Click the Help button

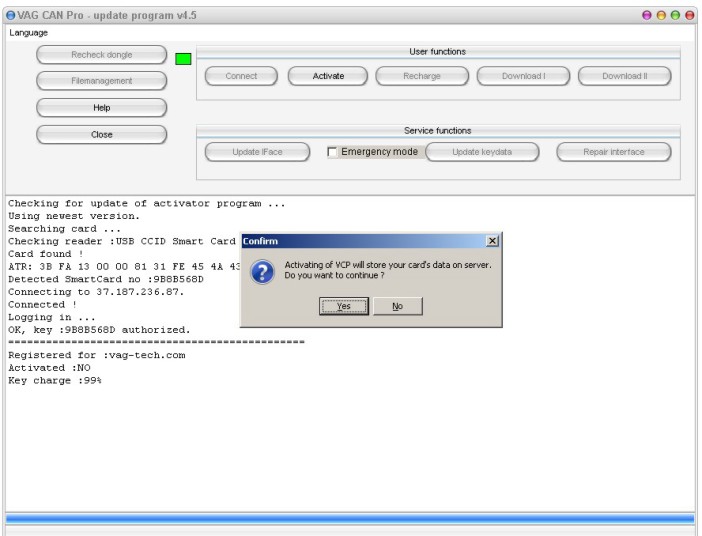click(x=102, y=107)
